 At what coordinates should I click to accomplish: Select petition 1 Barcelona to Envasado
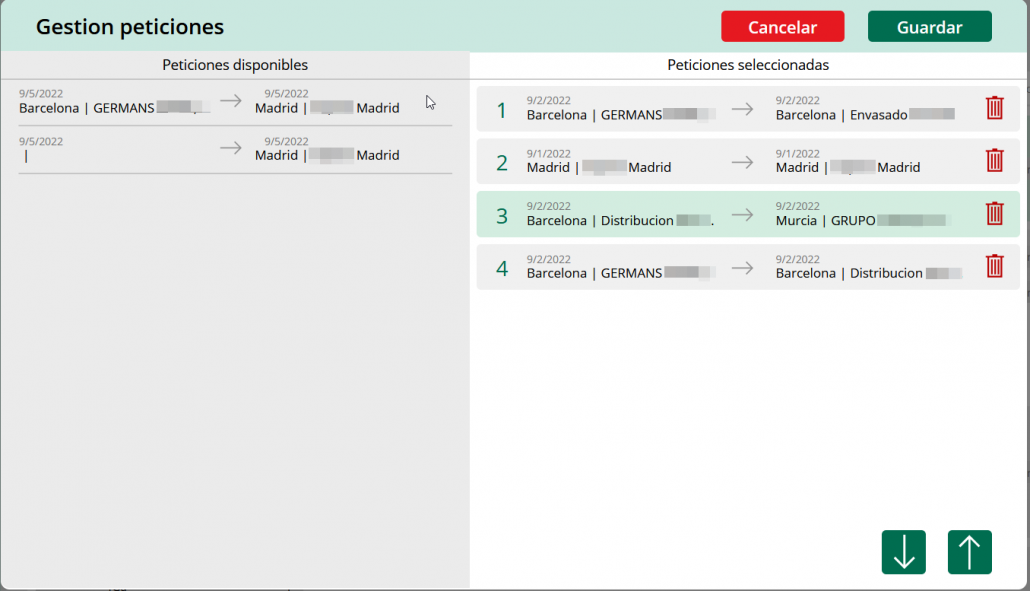coord(730,109)
